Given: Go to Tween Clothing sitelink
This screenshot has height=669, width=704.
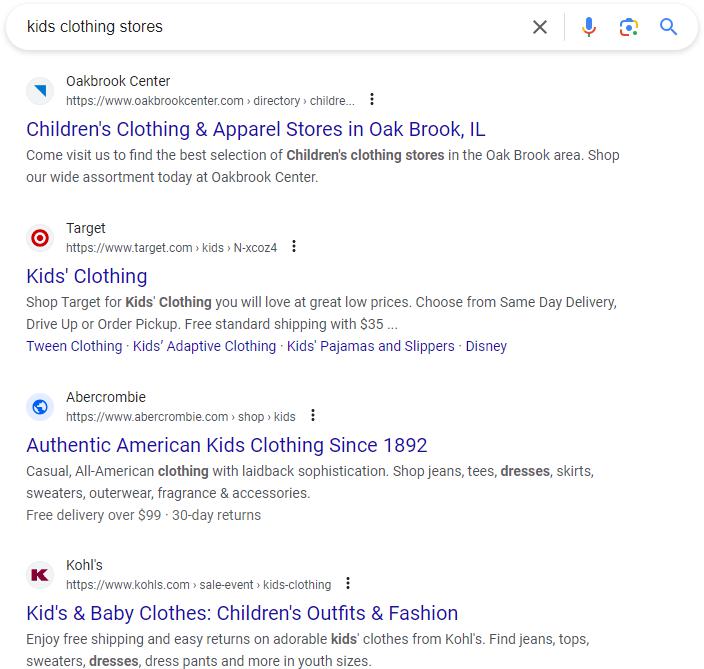Looking at the screenshot, I should click(x=74, y=346).
